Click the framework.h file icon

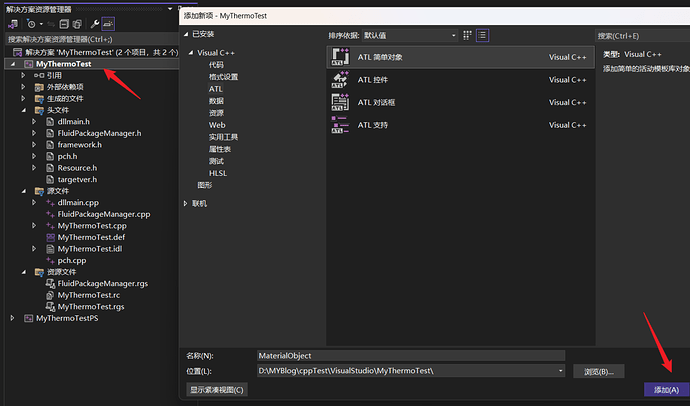[x=50, y=145]
